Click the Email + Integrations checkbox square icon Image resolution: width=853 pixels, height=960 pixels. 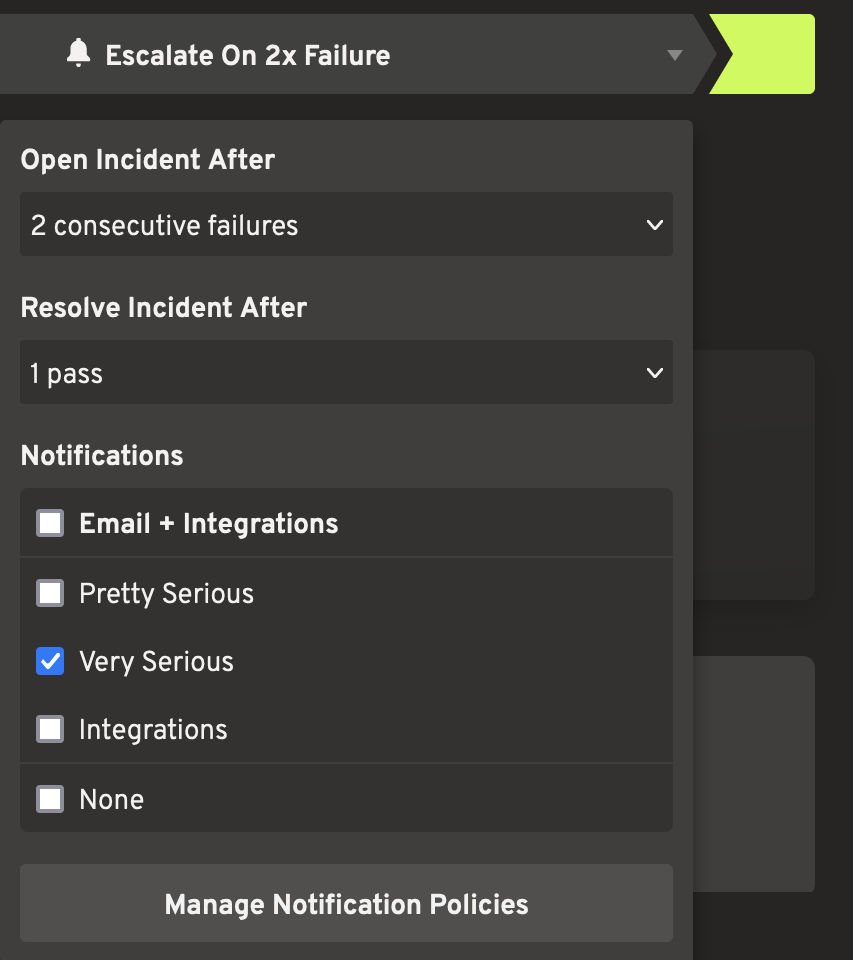click(50, 522)
